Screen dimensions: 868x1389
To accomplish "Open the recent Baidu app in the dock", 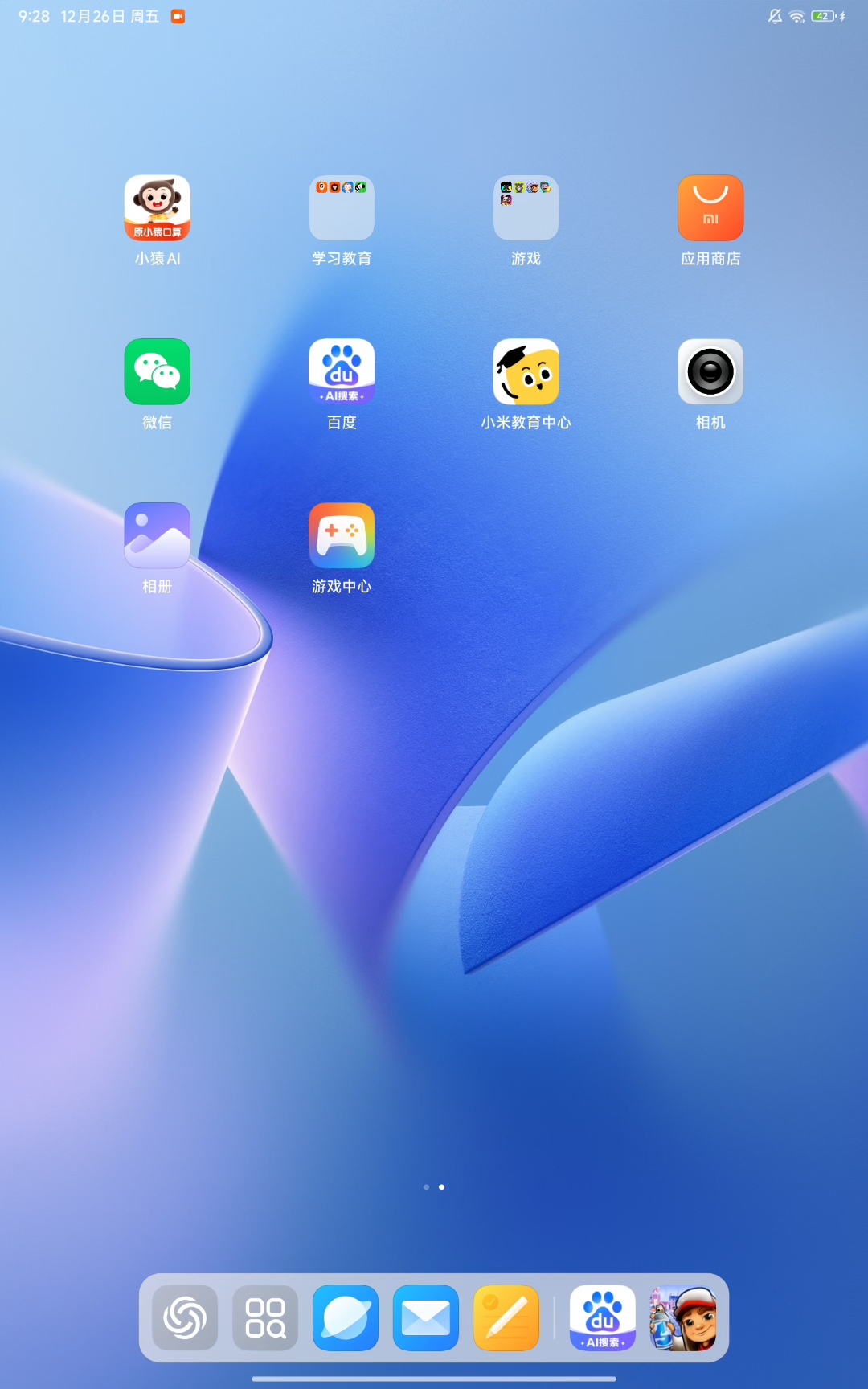I will (x=603, y=1317).
